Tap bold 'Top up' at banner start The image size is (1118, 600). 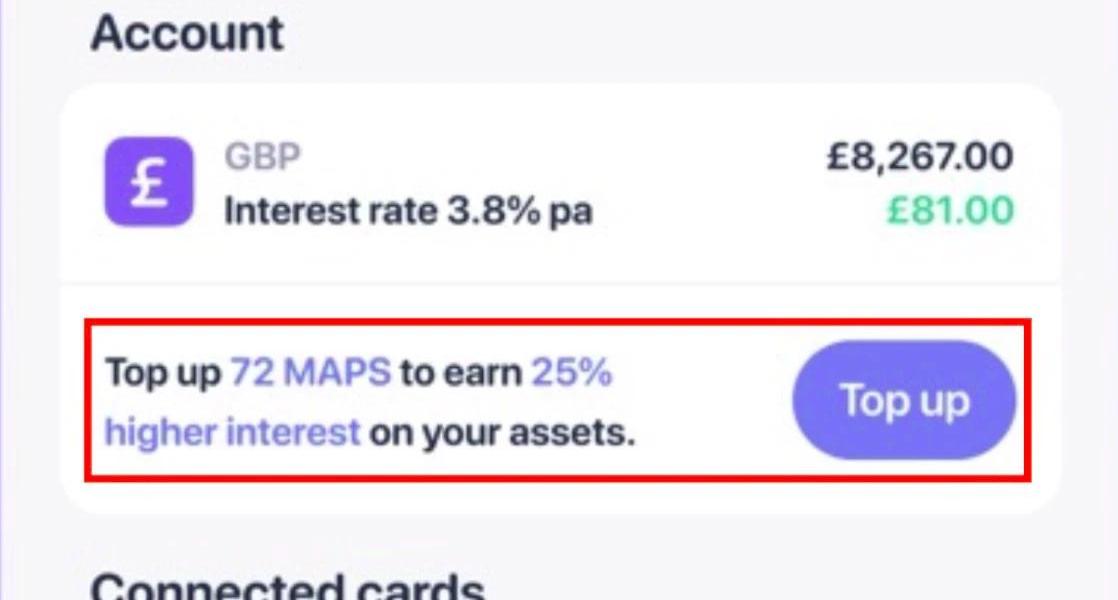pyautogui.click(x=163, y=373)
